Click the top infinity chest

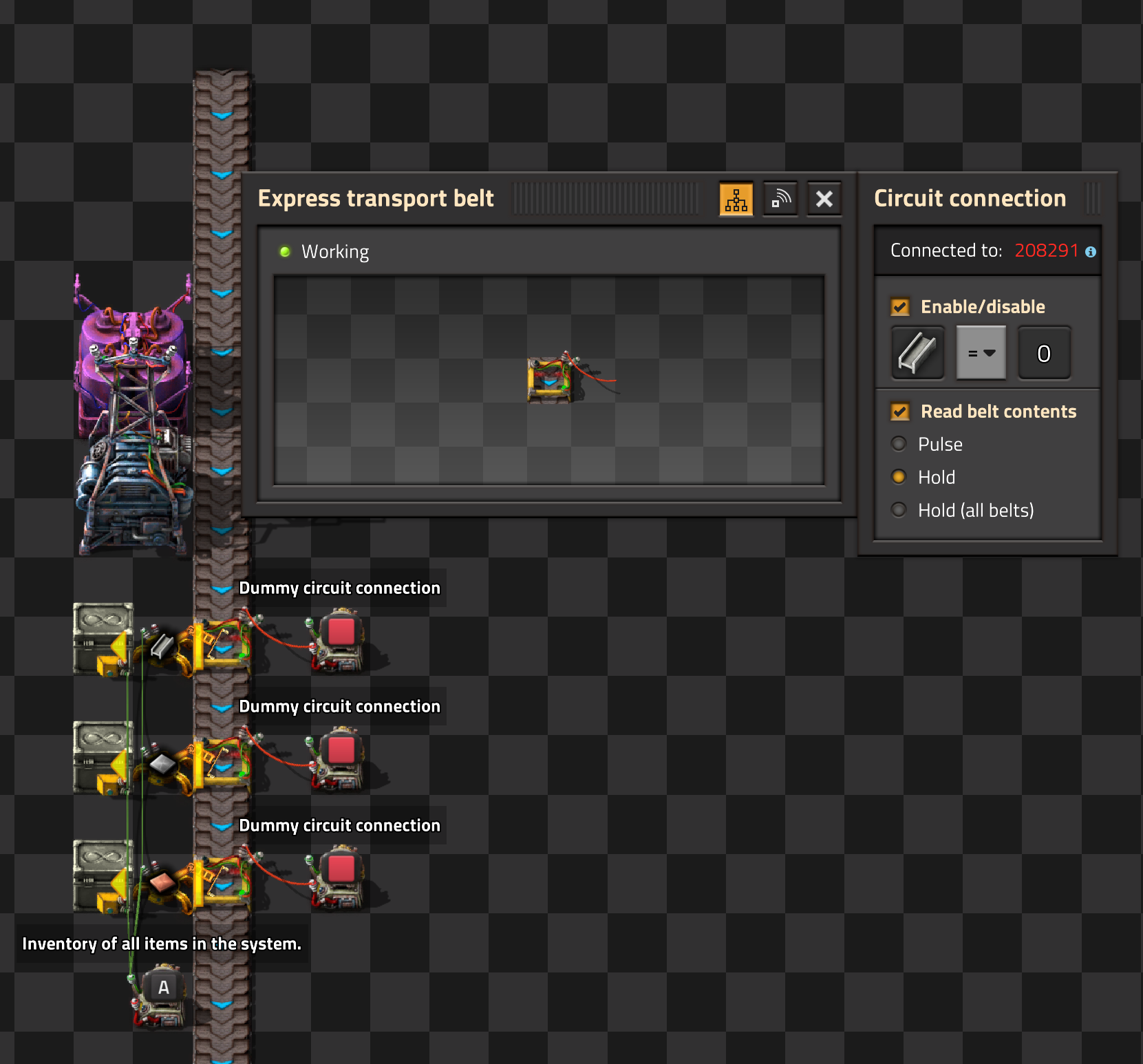[102, 637]
